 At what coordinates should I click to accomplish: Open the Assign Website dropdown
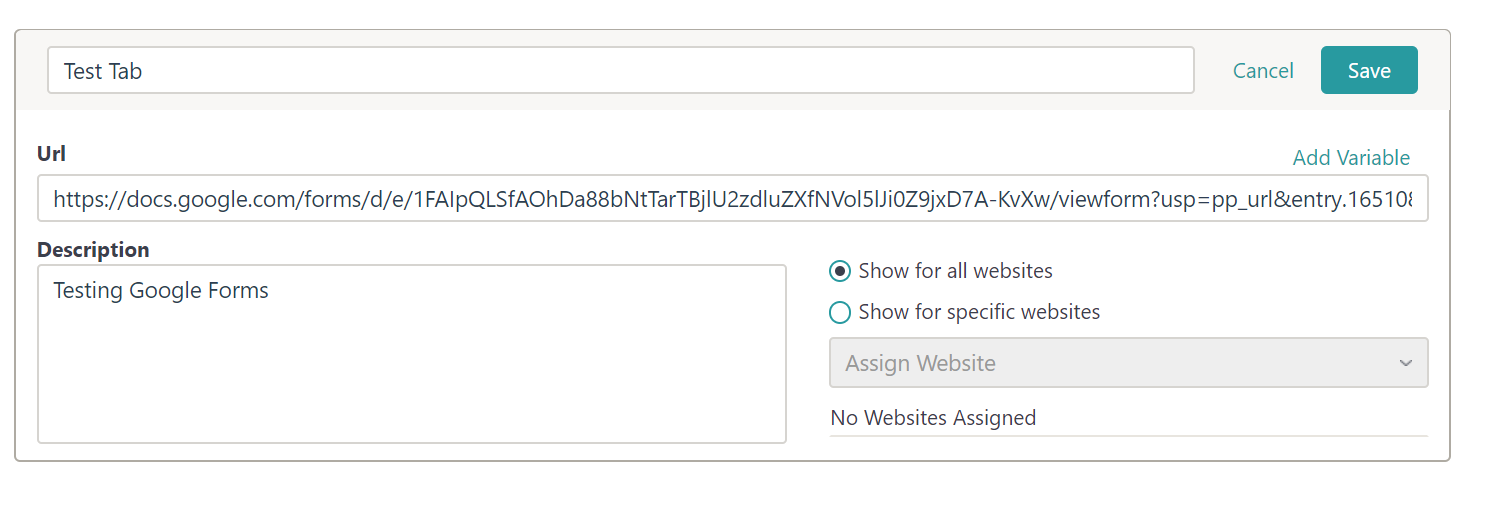coord(1129,363)
